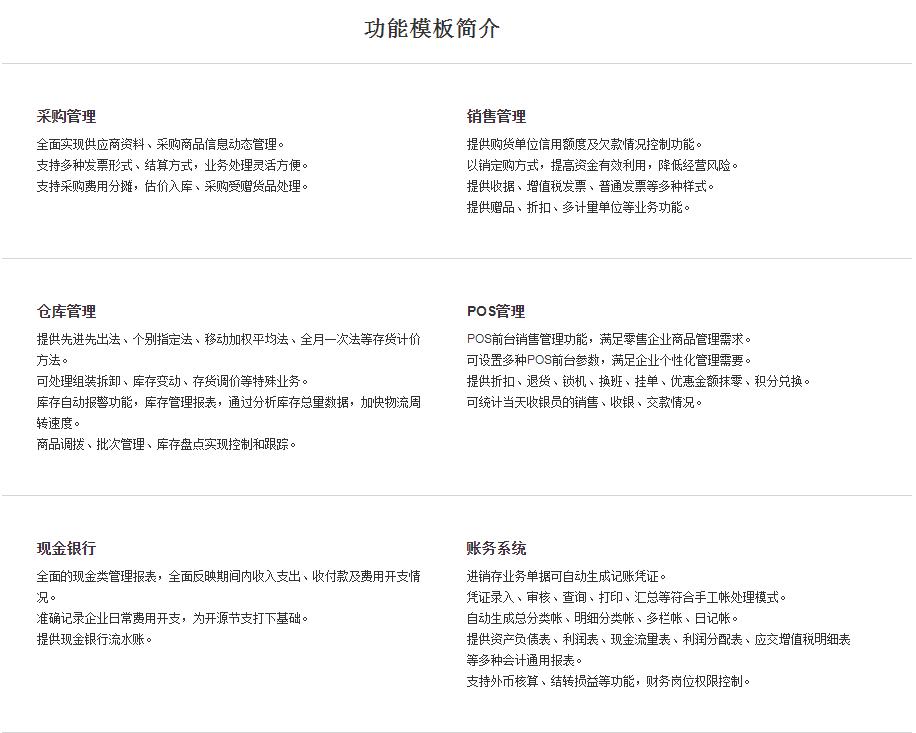The width and height of the screenshot is (916, 733).
Task: Click the line starting 提供先进先出法
Action: click(228, 339)
